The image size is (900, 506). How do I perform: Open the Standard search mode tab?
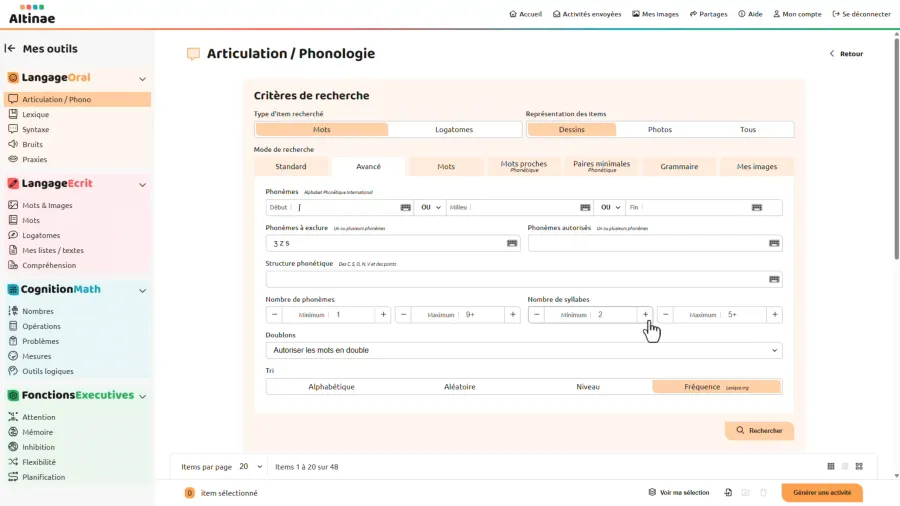coord(291,167)
